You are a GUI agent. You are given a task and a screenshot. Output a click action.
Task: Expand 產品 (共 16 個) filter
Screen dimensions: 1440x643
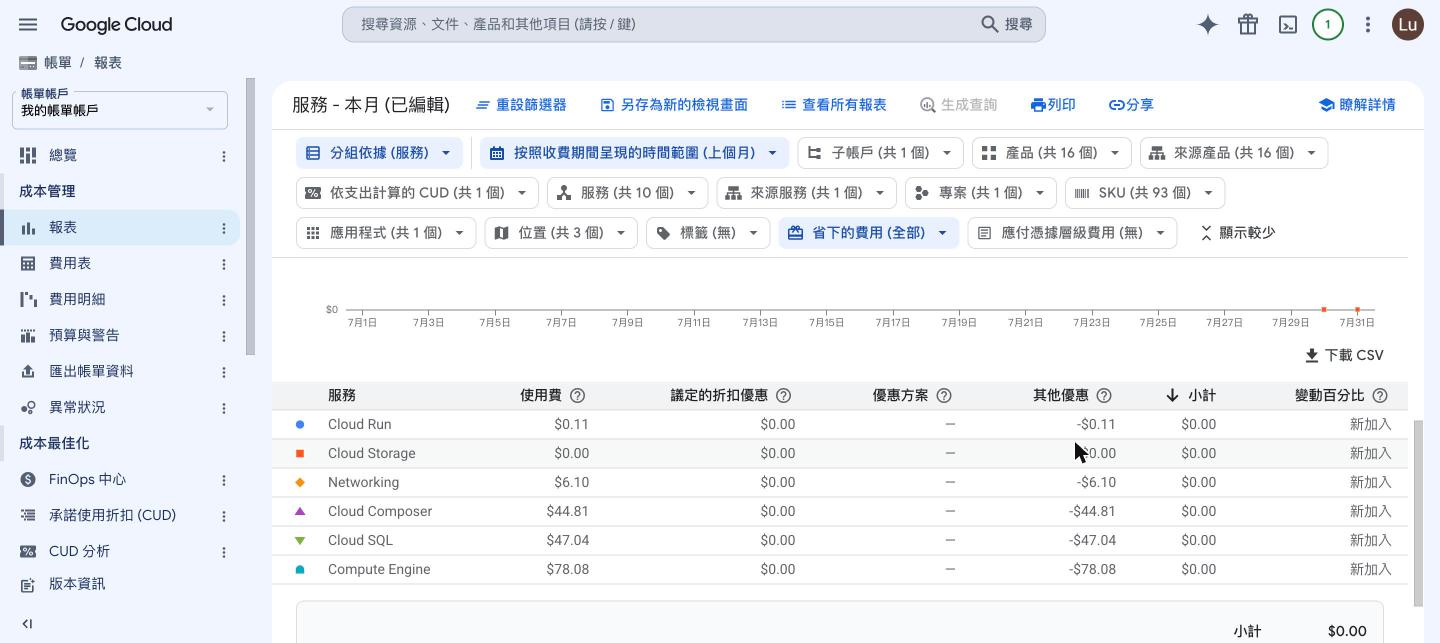pyautogui.click(x=1051, y=153)
